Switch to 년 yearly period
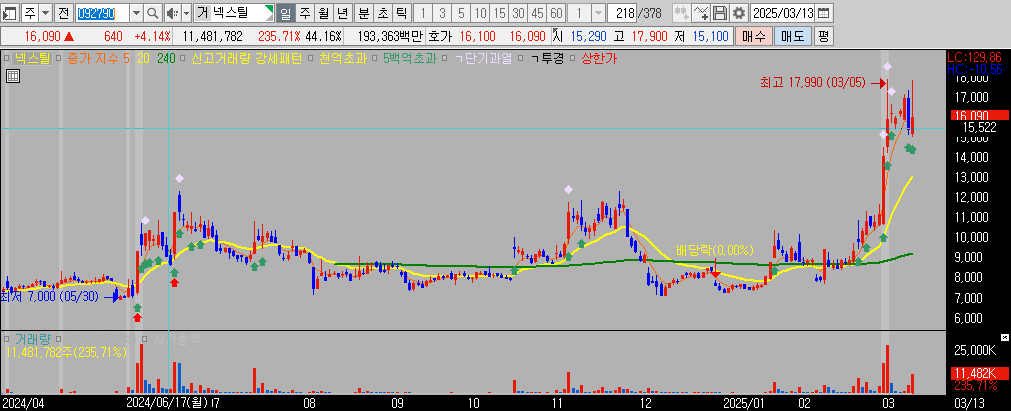The width and height of the screenshot is (1011, 411). (x=343, y=12)
